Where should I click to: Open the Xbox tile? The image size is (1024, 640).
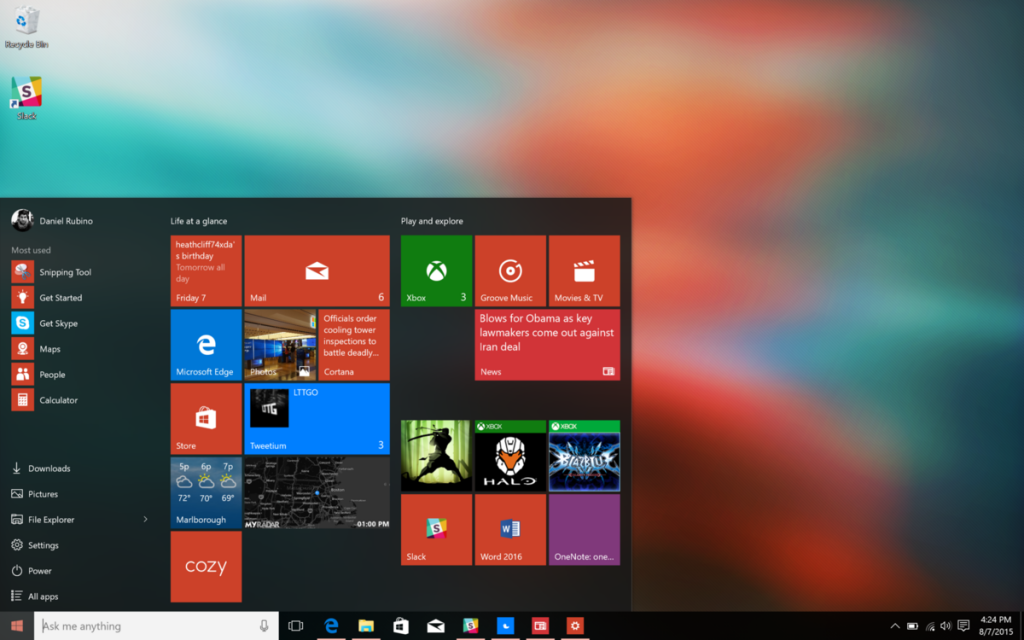[436, 271]
